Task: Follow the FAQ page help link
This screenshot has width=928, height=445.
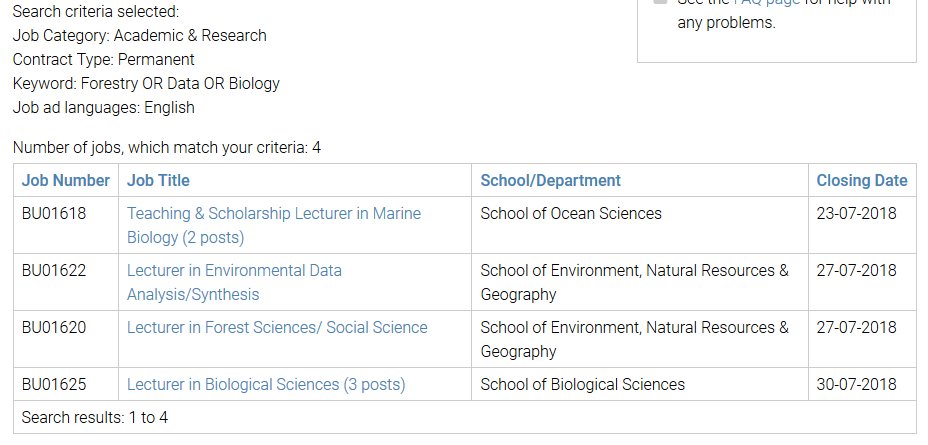Action: click(765, 3)
